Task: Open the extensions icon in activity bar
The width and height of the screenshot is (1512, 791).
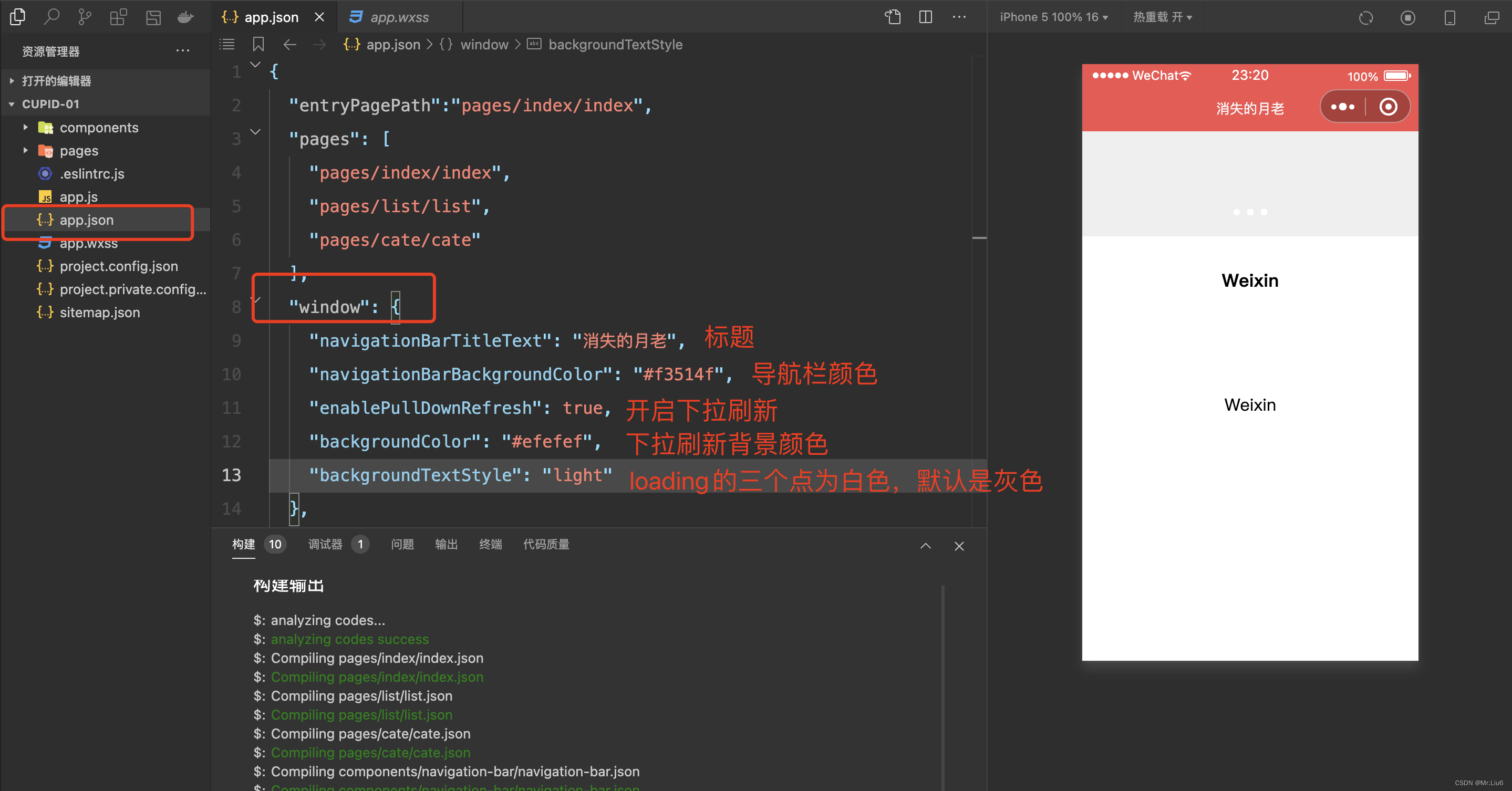Action: [118, 17]
